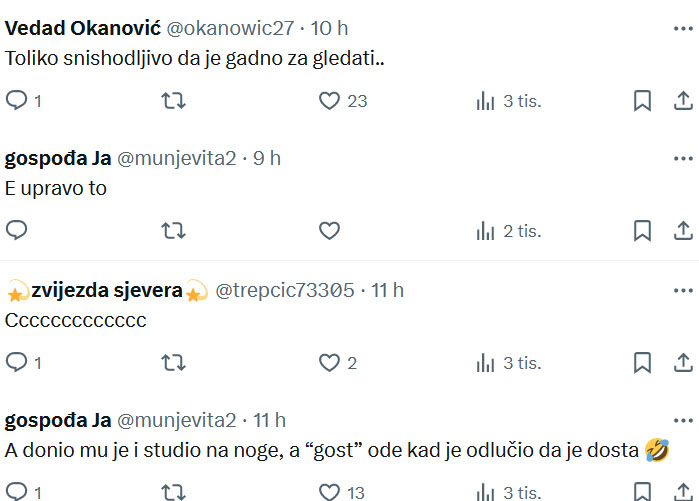Open Vedad Okanović's profile name link
This screenshot has width=699, height=501.
coord(82,28)
